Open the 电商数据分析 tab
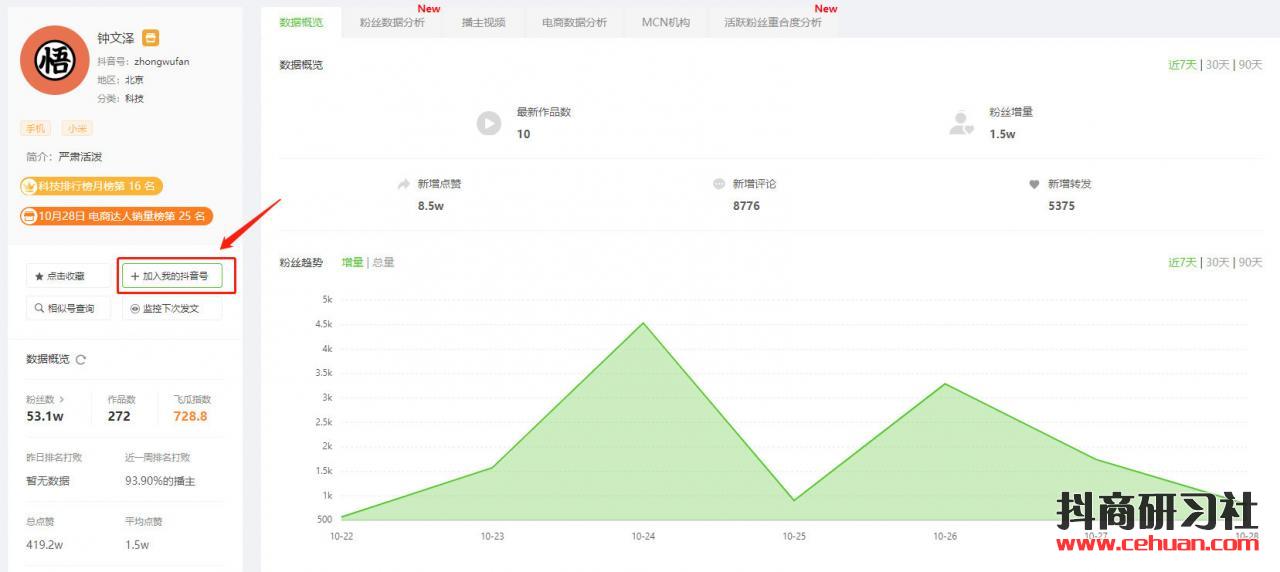Image resolution: width=1280 pixels, height=572 pixels. pos(574,22)
